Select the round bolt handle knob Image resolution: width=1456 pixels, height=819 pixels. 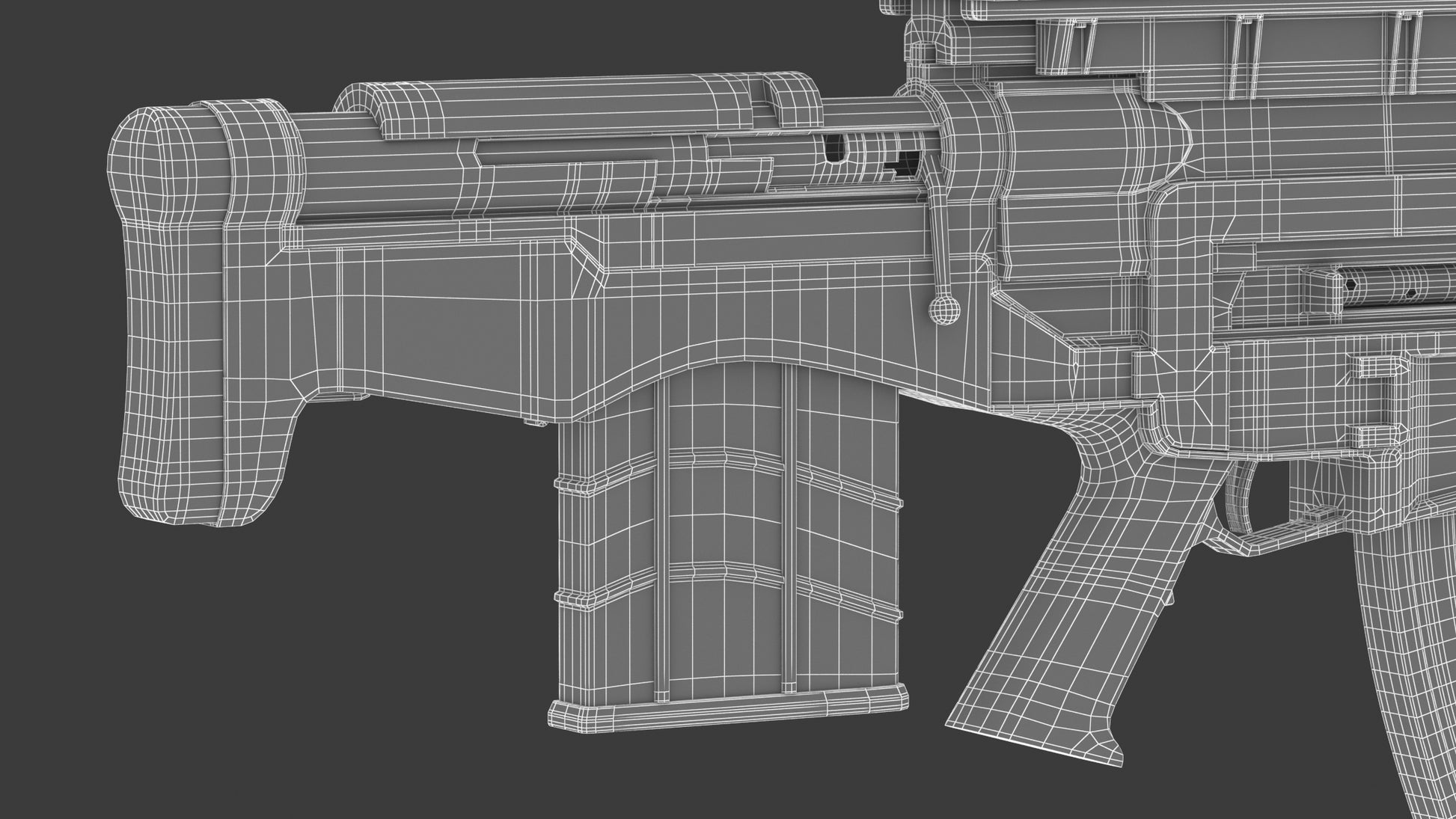click(x=944, y=309)
